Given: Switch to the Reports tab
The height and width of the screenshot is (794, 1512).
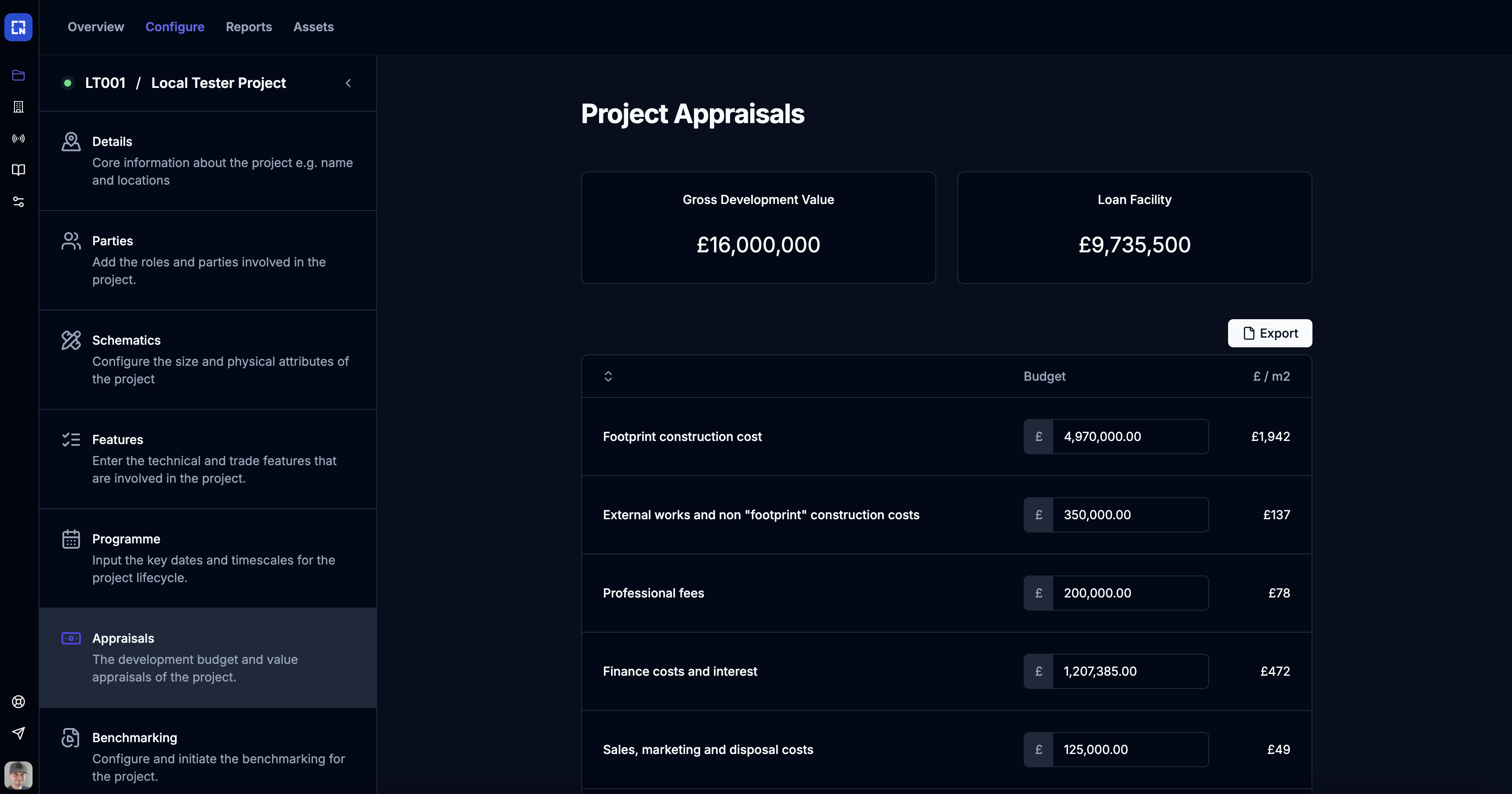Looking at the screenshot, I should coord(249,27).
